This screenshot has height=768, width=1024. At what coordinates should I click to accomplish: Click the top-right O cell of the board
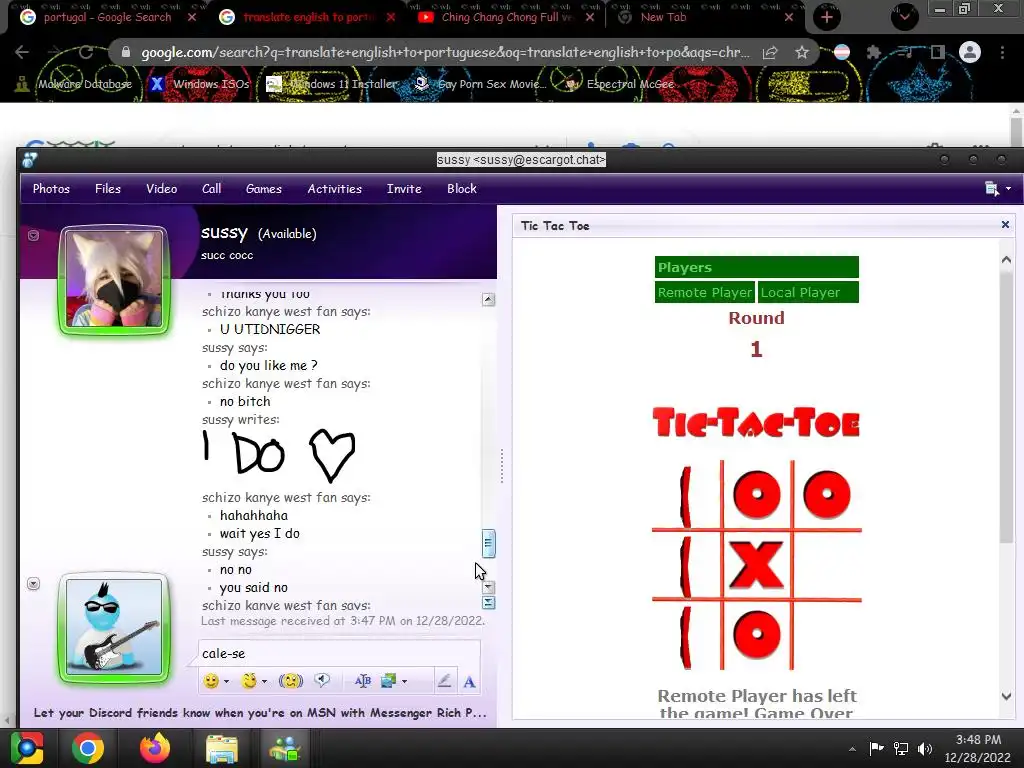[x=827, y=494]
